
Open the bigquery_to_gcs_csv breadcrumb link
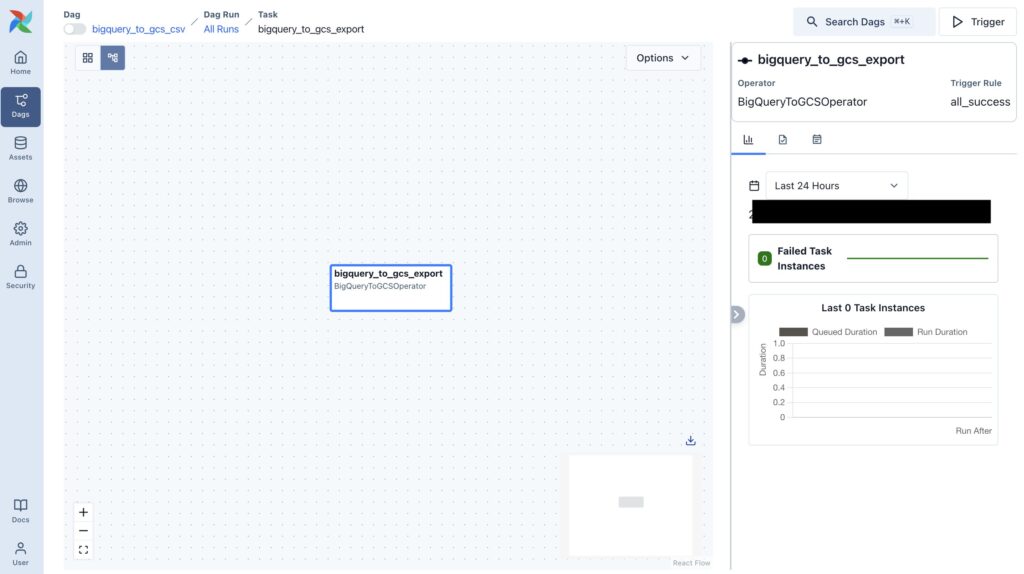tap(138, 29)
